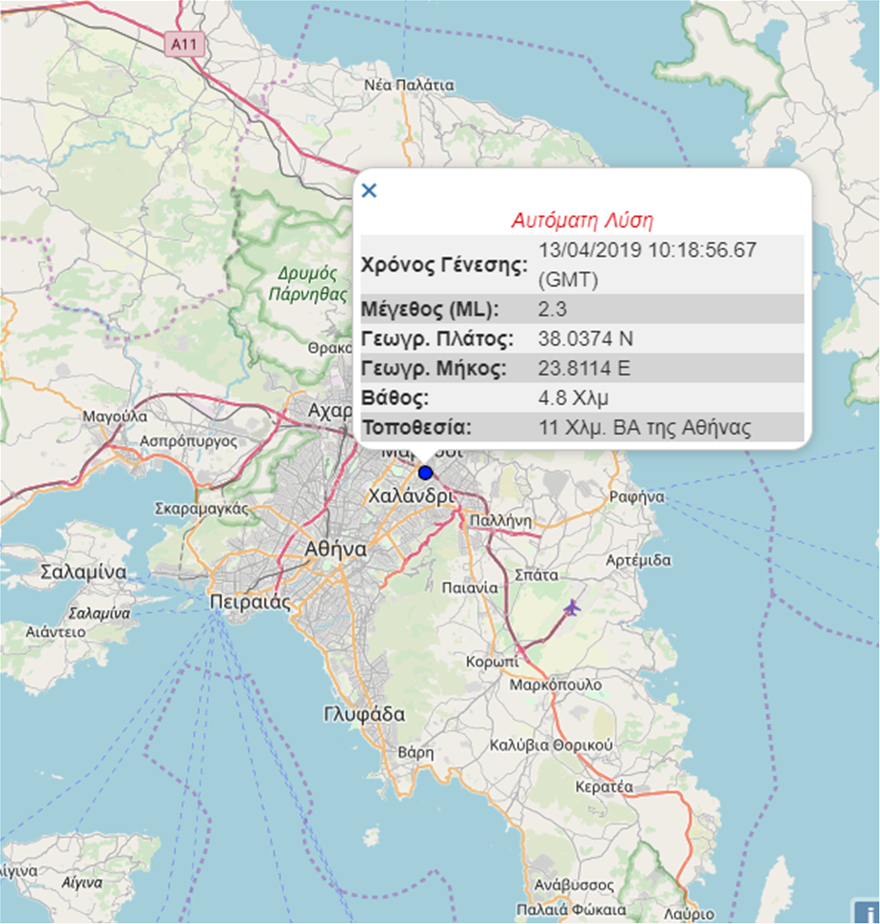Screen dimensions: 880x924
Task: Click the blue epicenter marker dot
Action: [425, 472]
